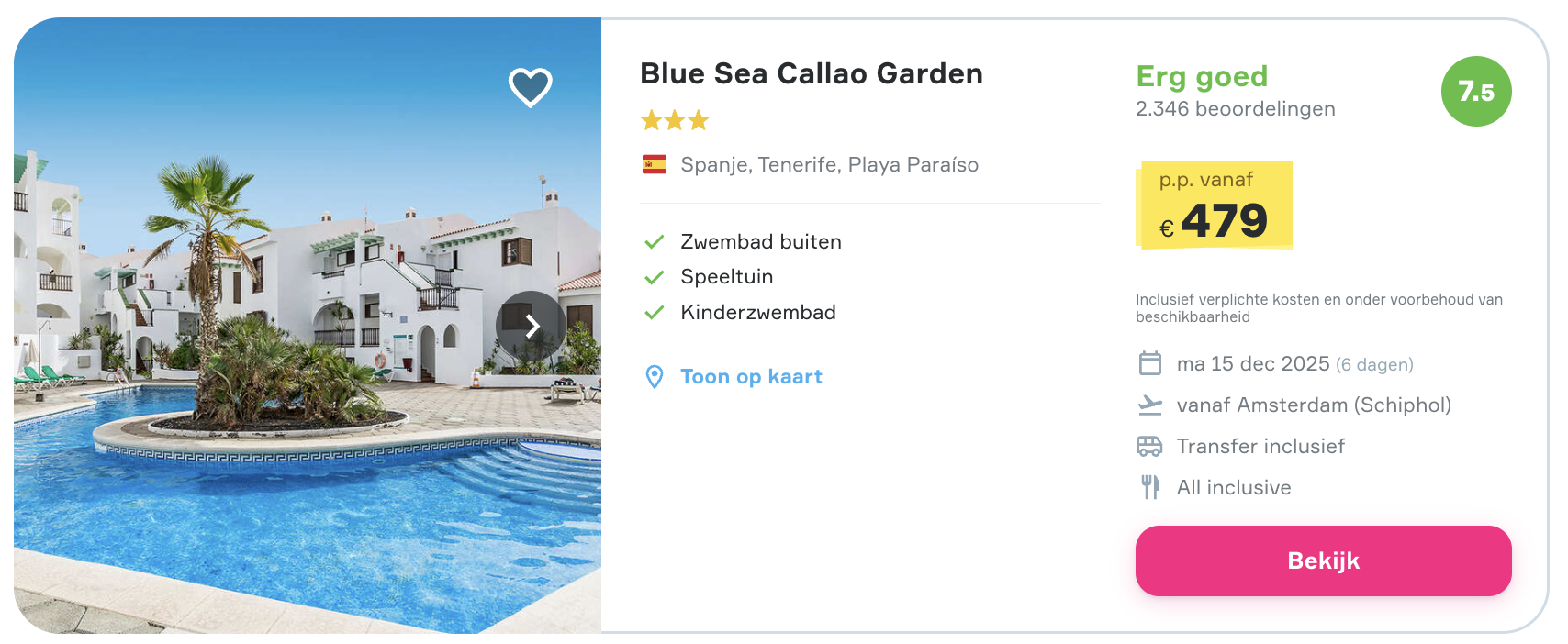The width and height of the screenshot is (1568, 644).
Task: Select the hotel name Blue Sea Callao Garden
Action: (x=811, y=73)
